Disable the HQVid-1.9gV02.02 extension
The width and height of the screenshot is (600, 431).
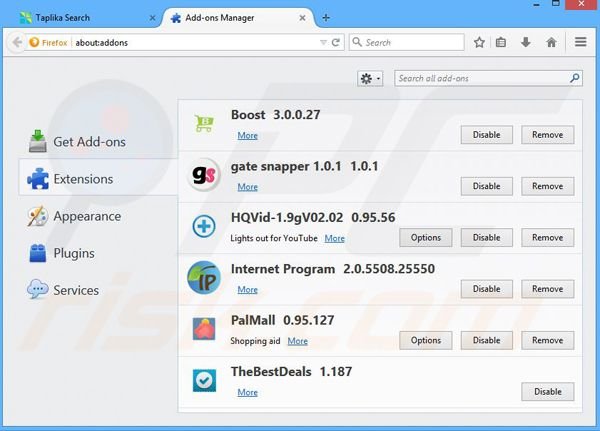(x=486, y=238)
